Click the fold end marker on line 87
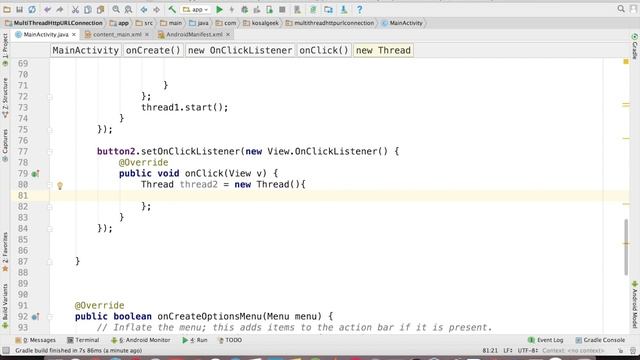Viewport: 640px width, 360px height. (x=50, y=262)
